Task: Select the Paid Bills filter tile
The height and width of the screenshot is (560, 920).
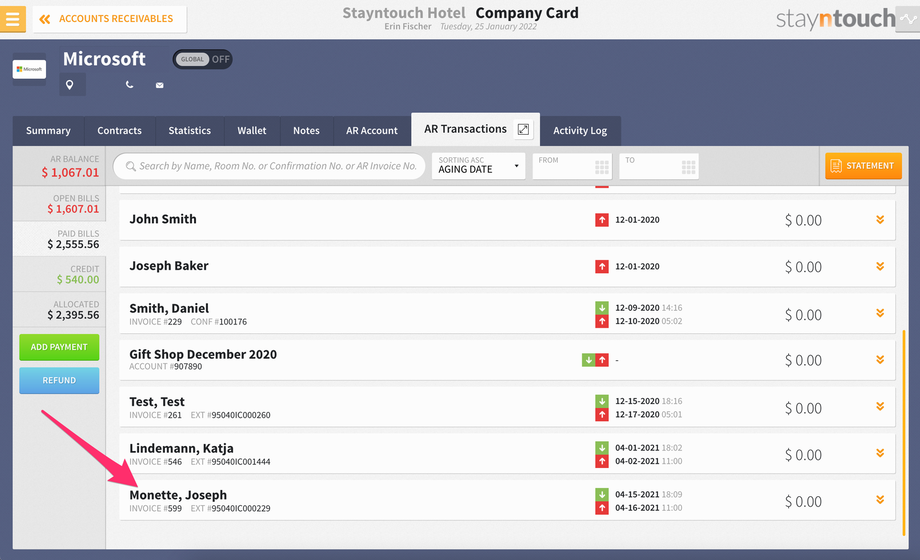Action: click(59, 239)
